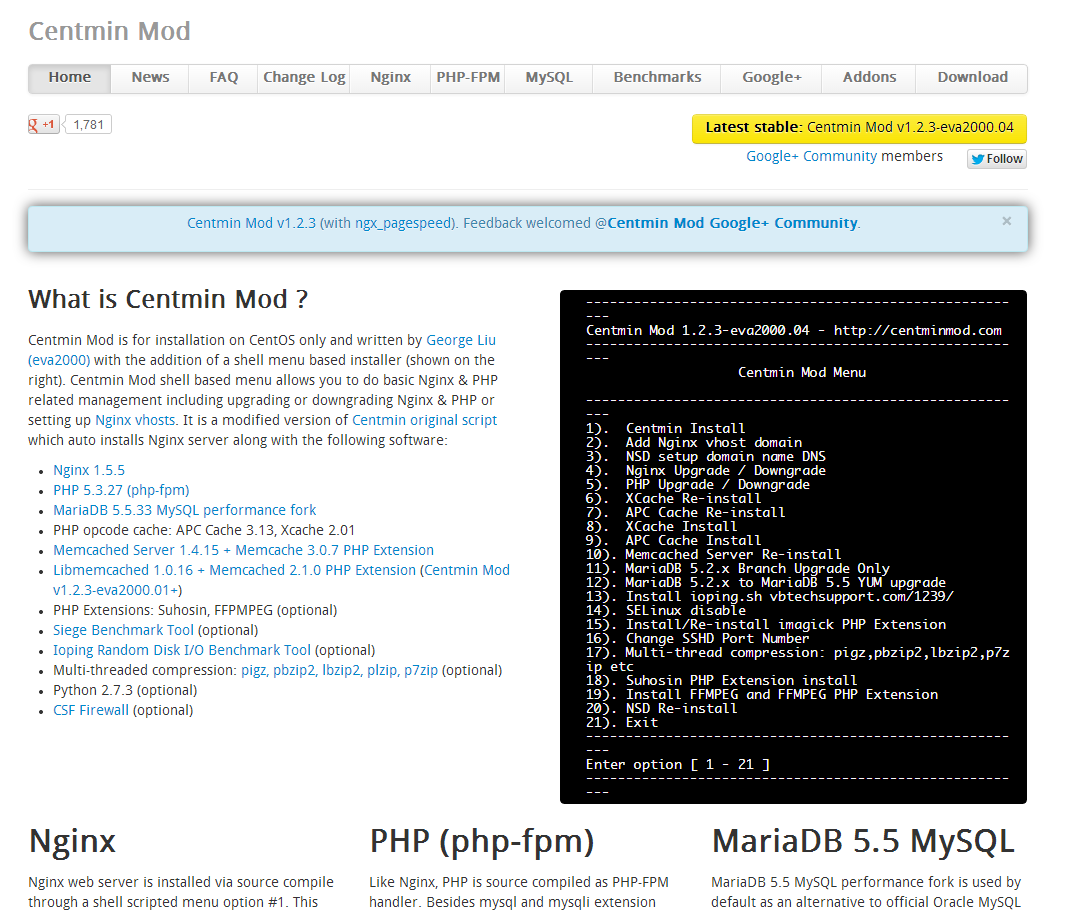Click the 'What is Centmin Mod ?' heading
1076x911 pixels.
[168, 300]
